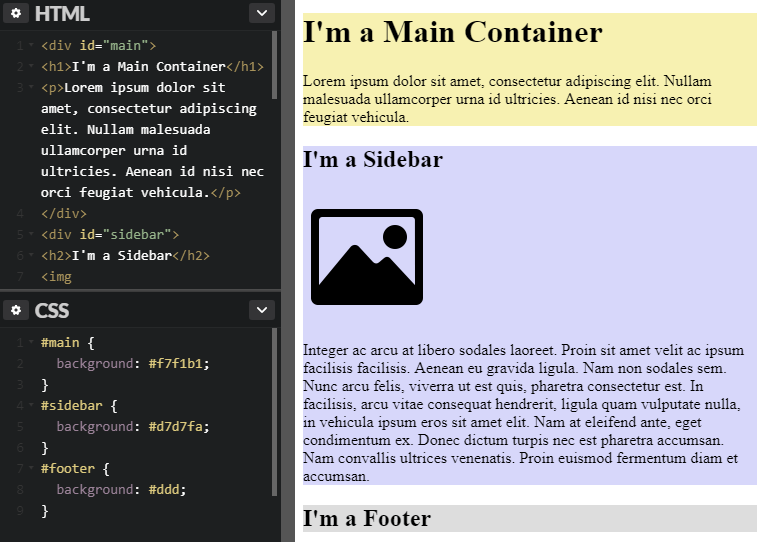Click the CSS panel title
The image size is (762, 542).
[52, 311]
